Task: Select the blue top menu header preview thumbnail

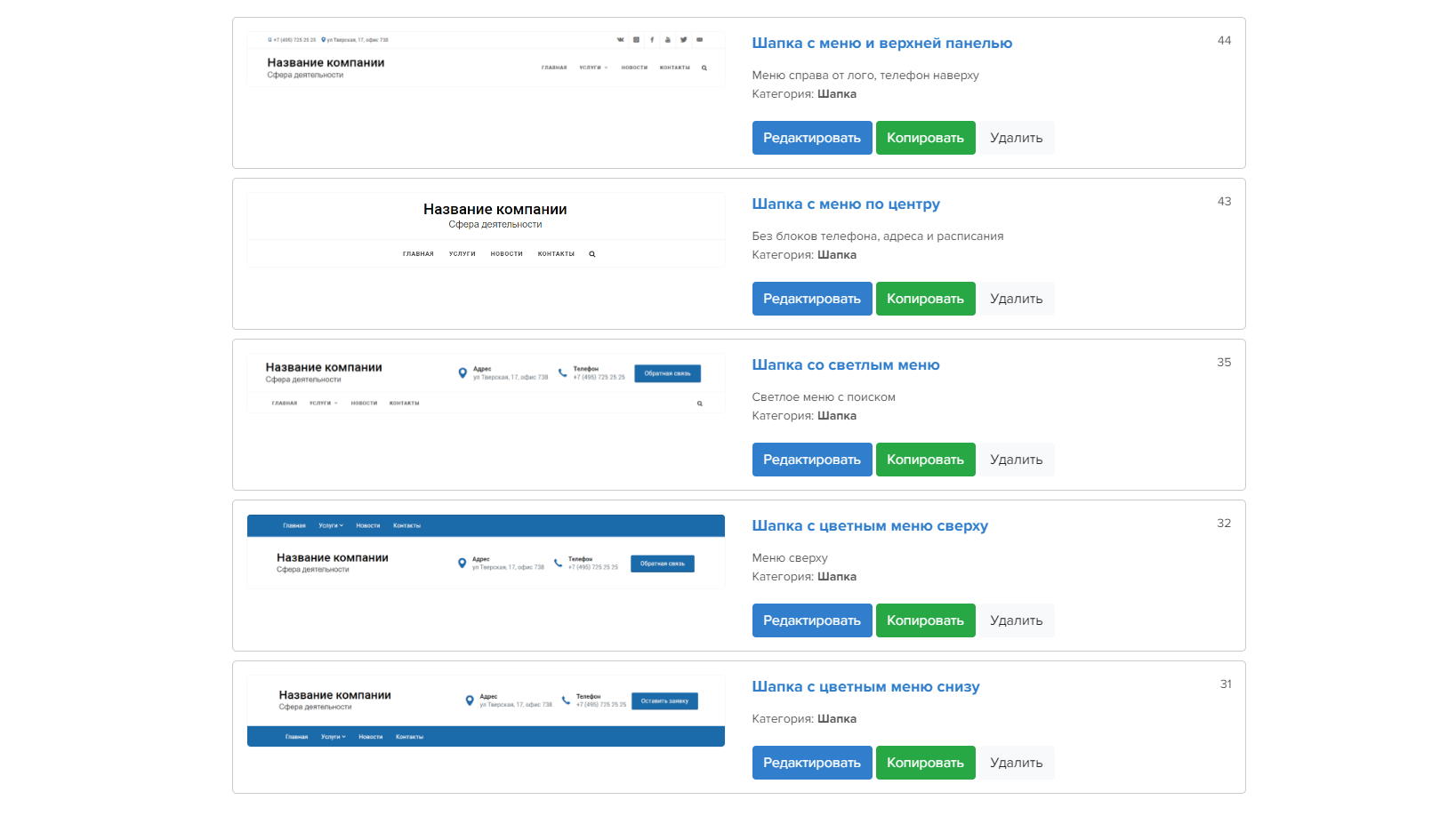Action: pyautogui.click(x=486, y=551)
